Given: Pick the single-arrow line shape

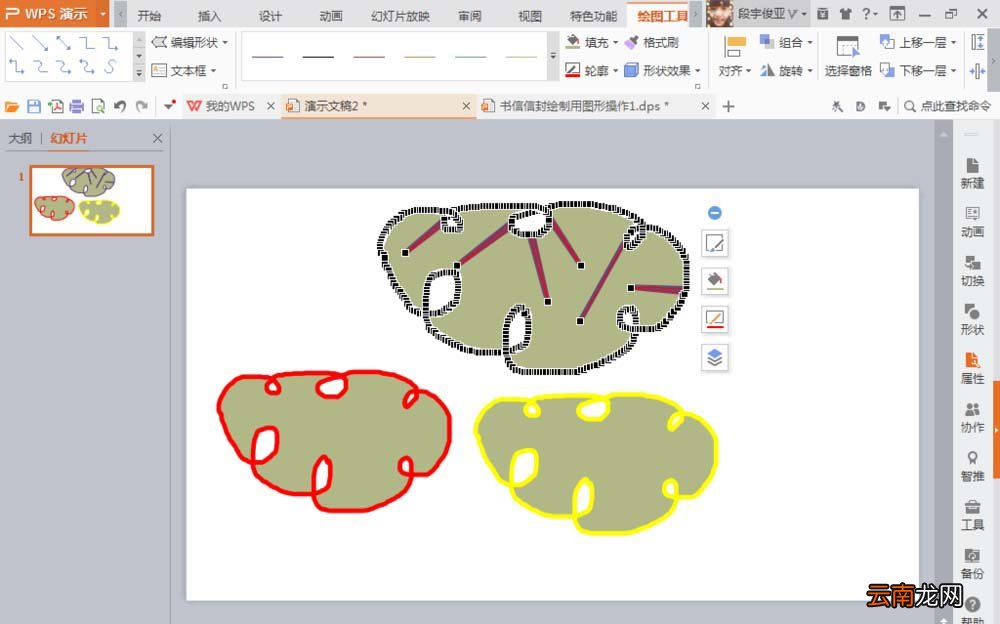Looking at the screenshot, I should pos(40,43).
